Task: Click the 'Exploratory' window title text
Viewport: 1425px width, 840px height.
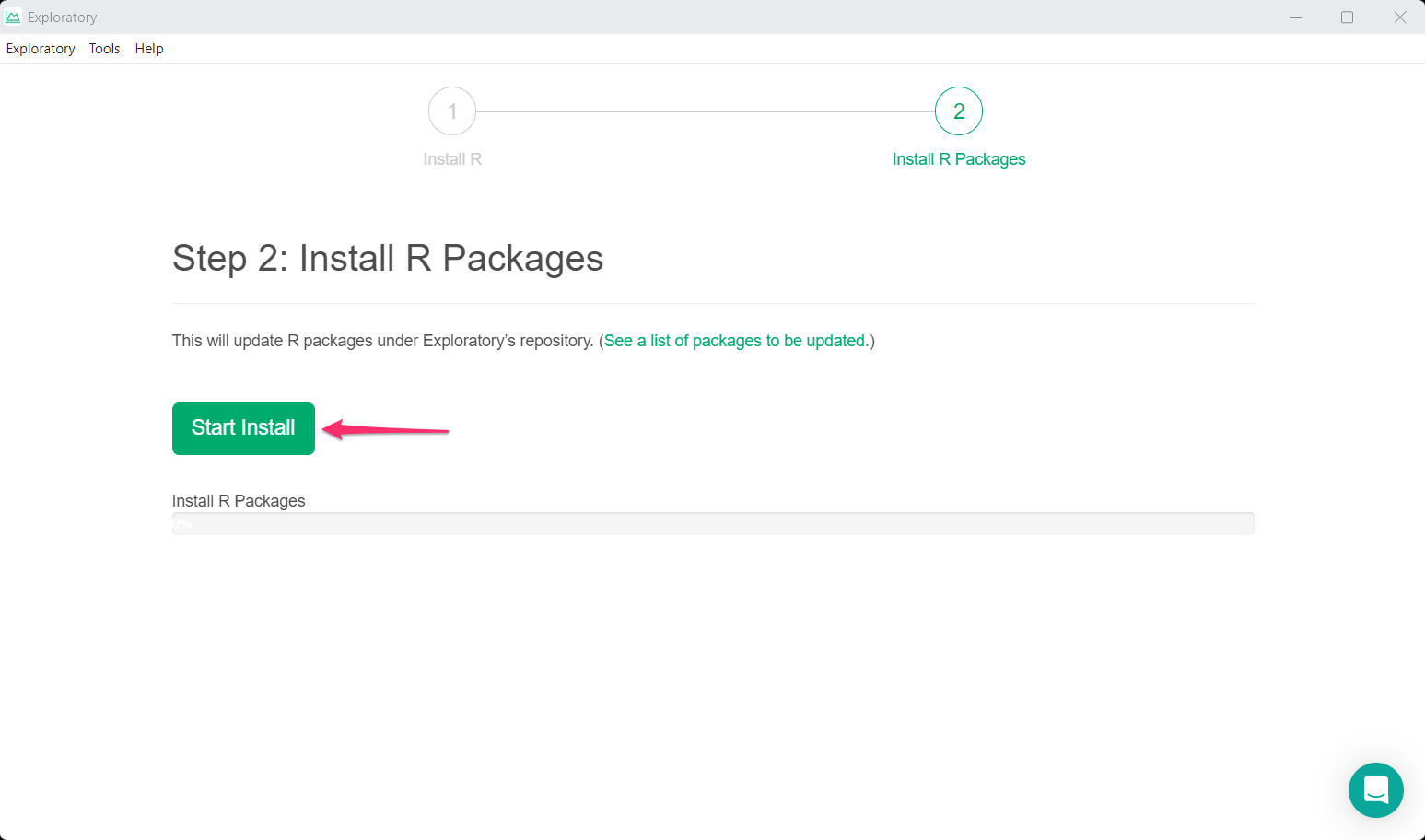Action: pyautogui.click(x=62, y=17)
